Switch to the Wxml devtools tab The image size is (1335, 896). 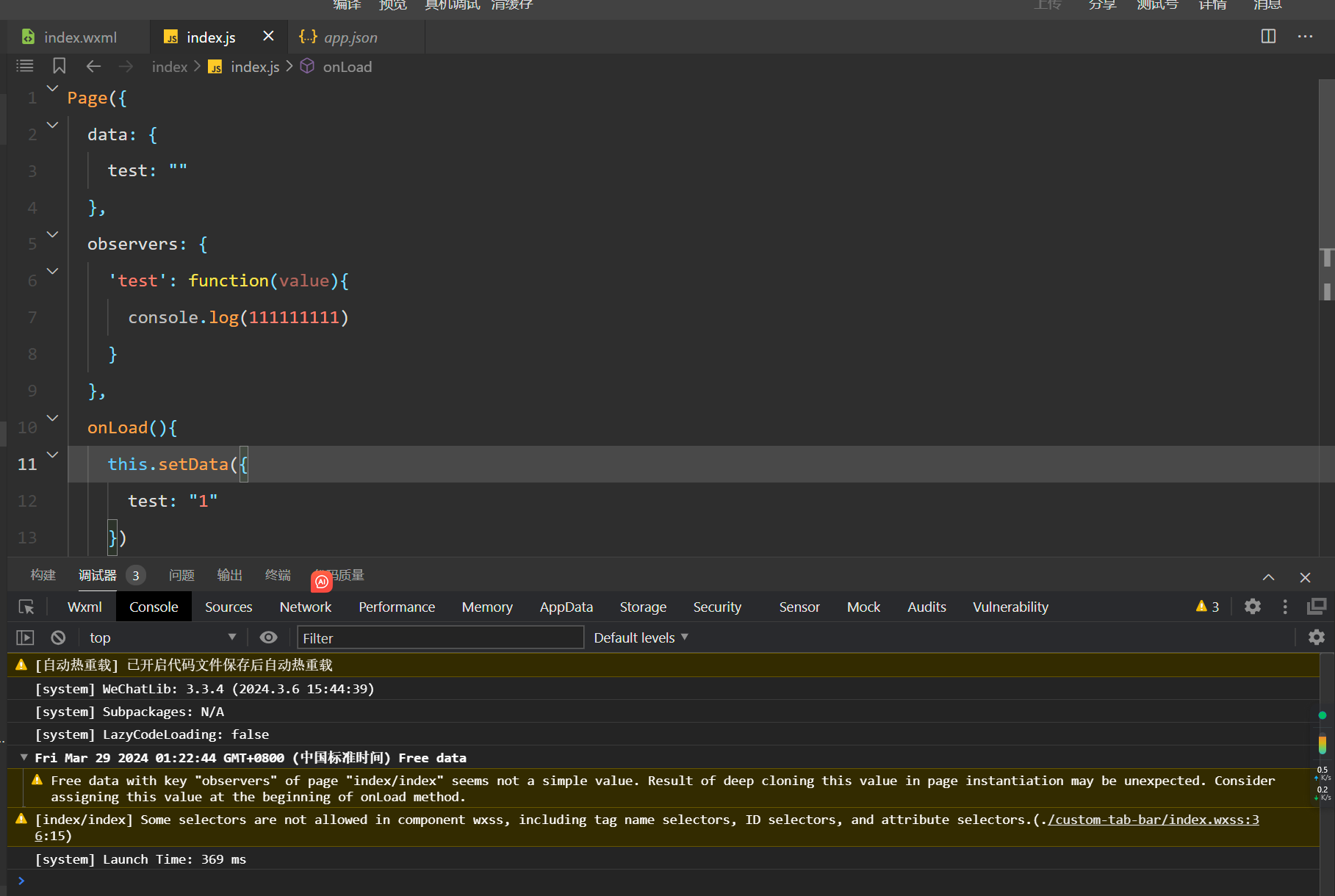(x=84, y=607)
